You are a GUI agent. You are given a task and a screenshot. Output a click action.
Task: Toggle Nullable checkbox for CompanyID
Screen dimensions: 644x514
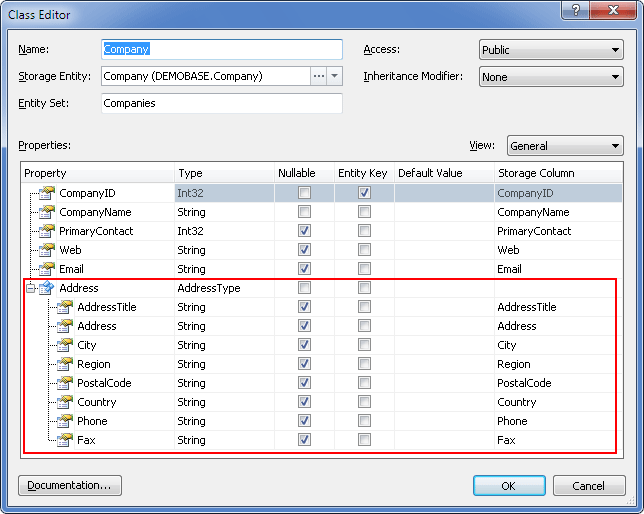point(304,193)
